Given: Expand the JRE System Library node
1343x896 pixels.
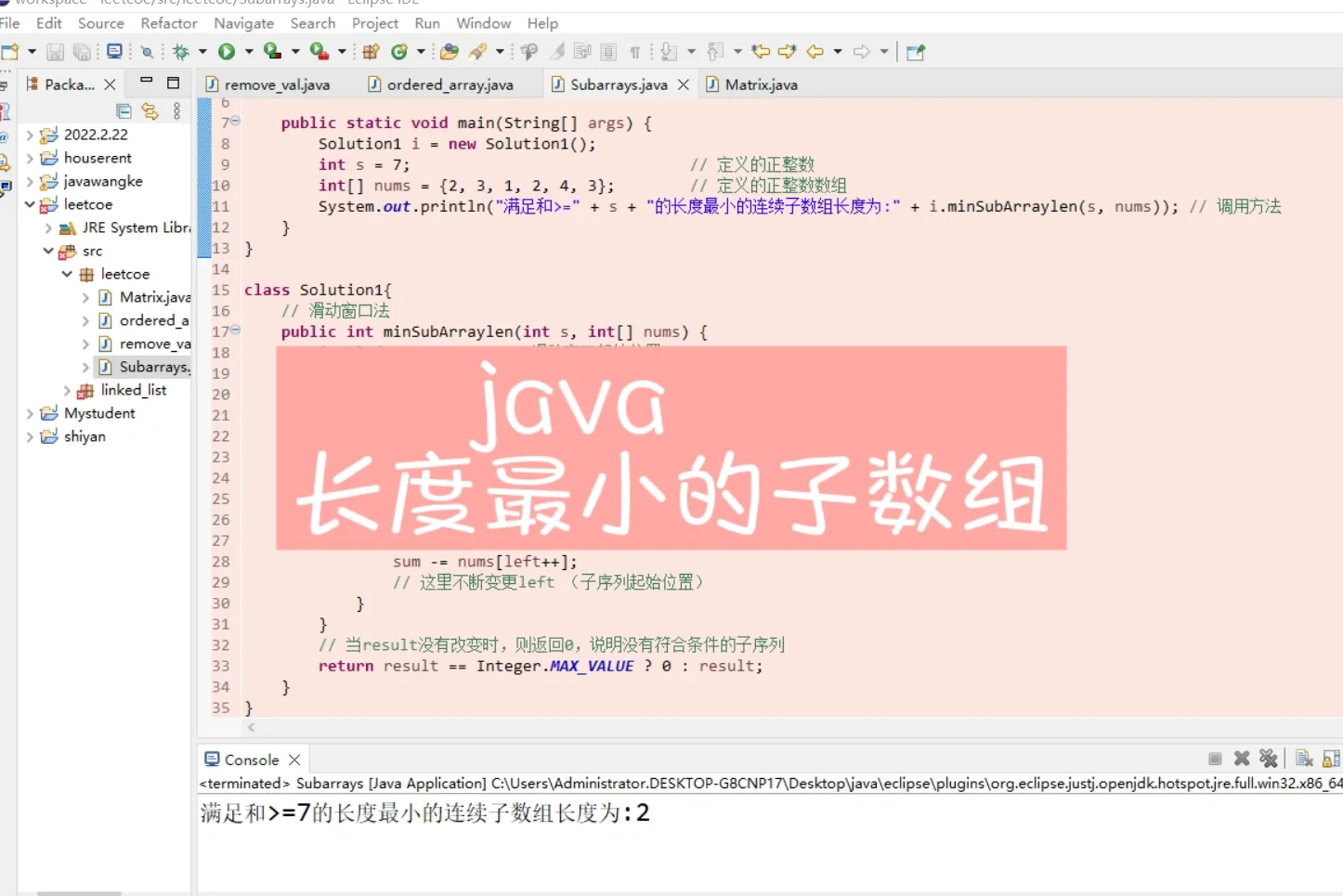Looking at the screenshot, I should [x=47, y=227].
